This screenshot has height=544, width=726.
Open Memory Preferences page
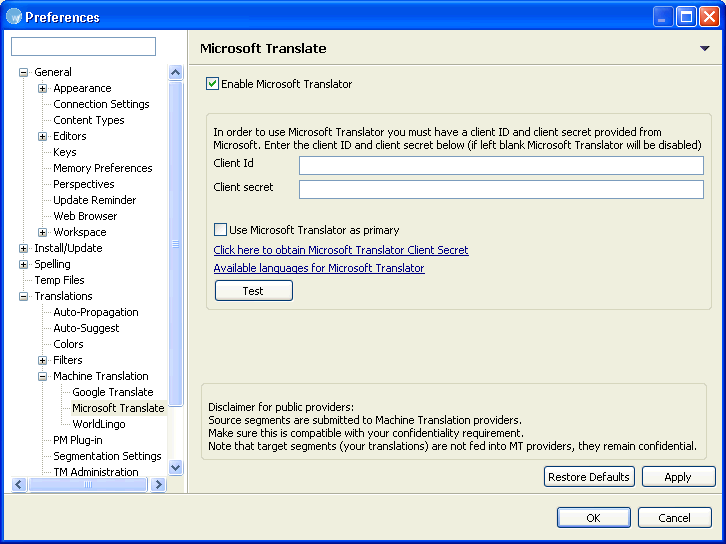click(102, 168)
